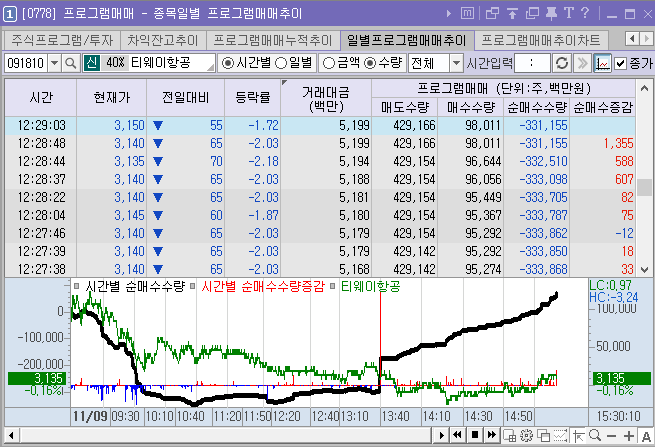This screenshot has height=447, width=655.
Task: Click the duplicate window icon in title bar
Action: pos(532,13)
